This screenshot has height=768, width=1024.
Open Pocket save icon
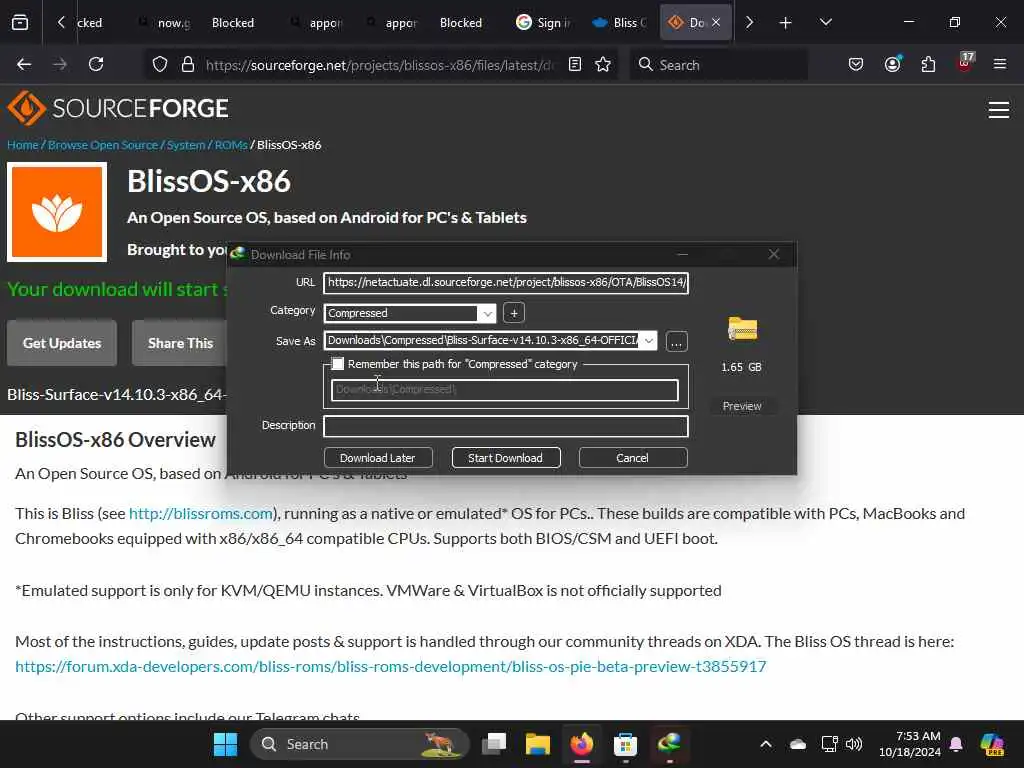[x=856, y=64]
